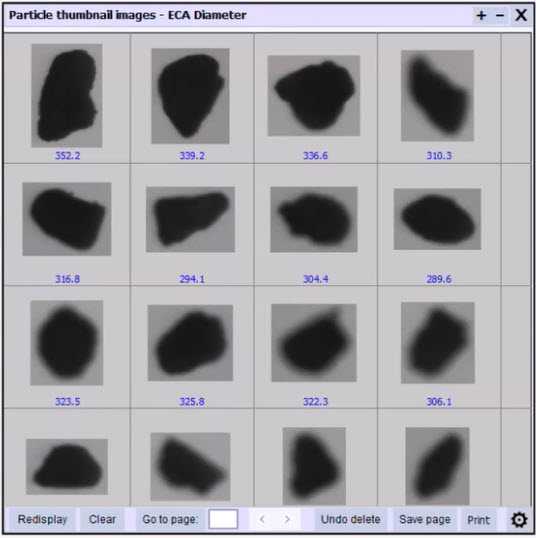
Task: Close the particle thumbnail window with X
Action: [521, 15]
